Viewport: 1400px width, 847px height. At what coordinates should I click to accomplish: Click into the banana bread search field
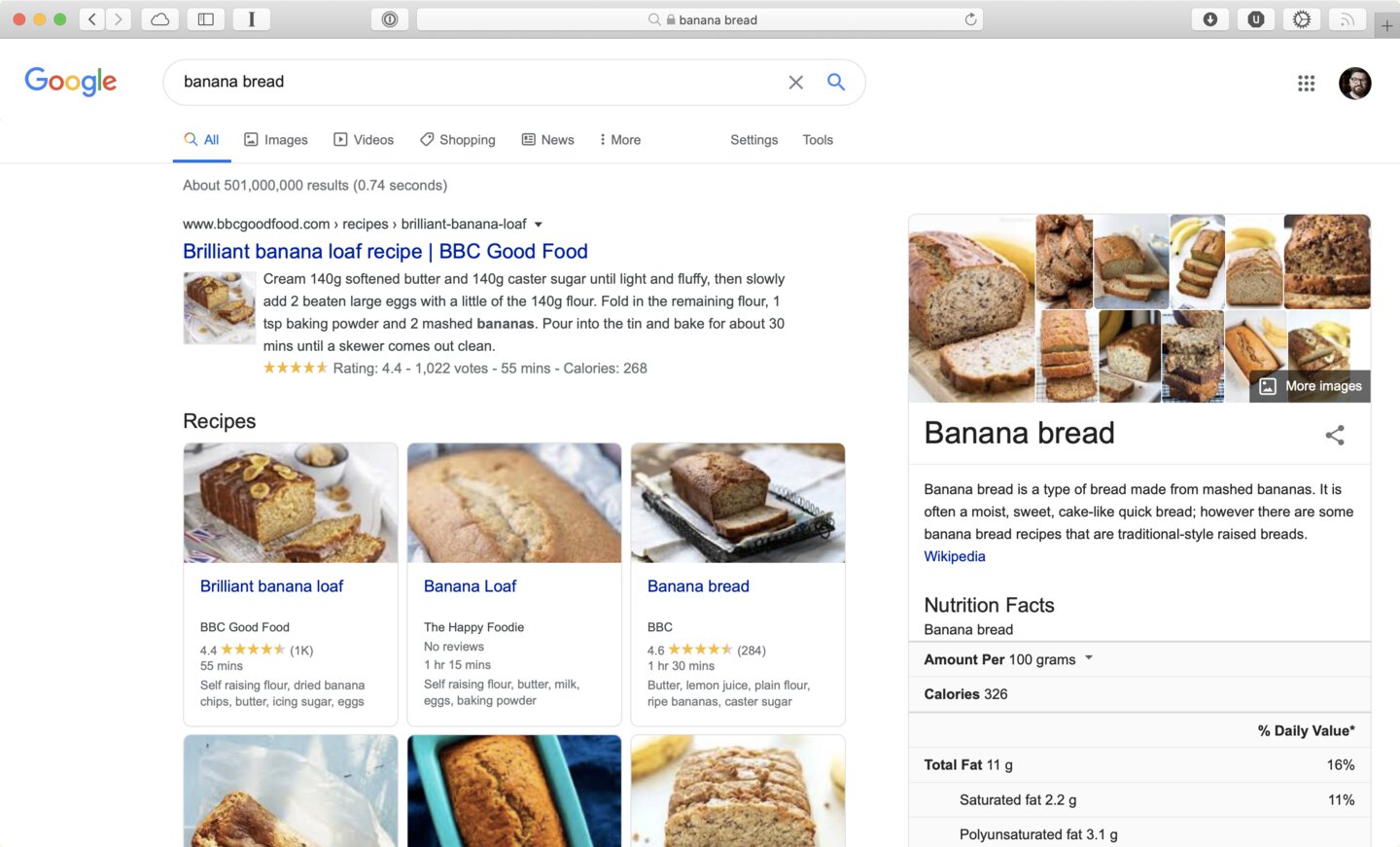(476, 82)
